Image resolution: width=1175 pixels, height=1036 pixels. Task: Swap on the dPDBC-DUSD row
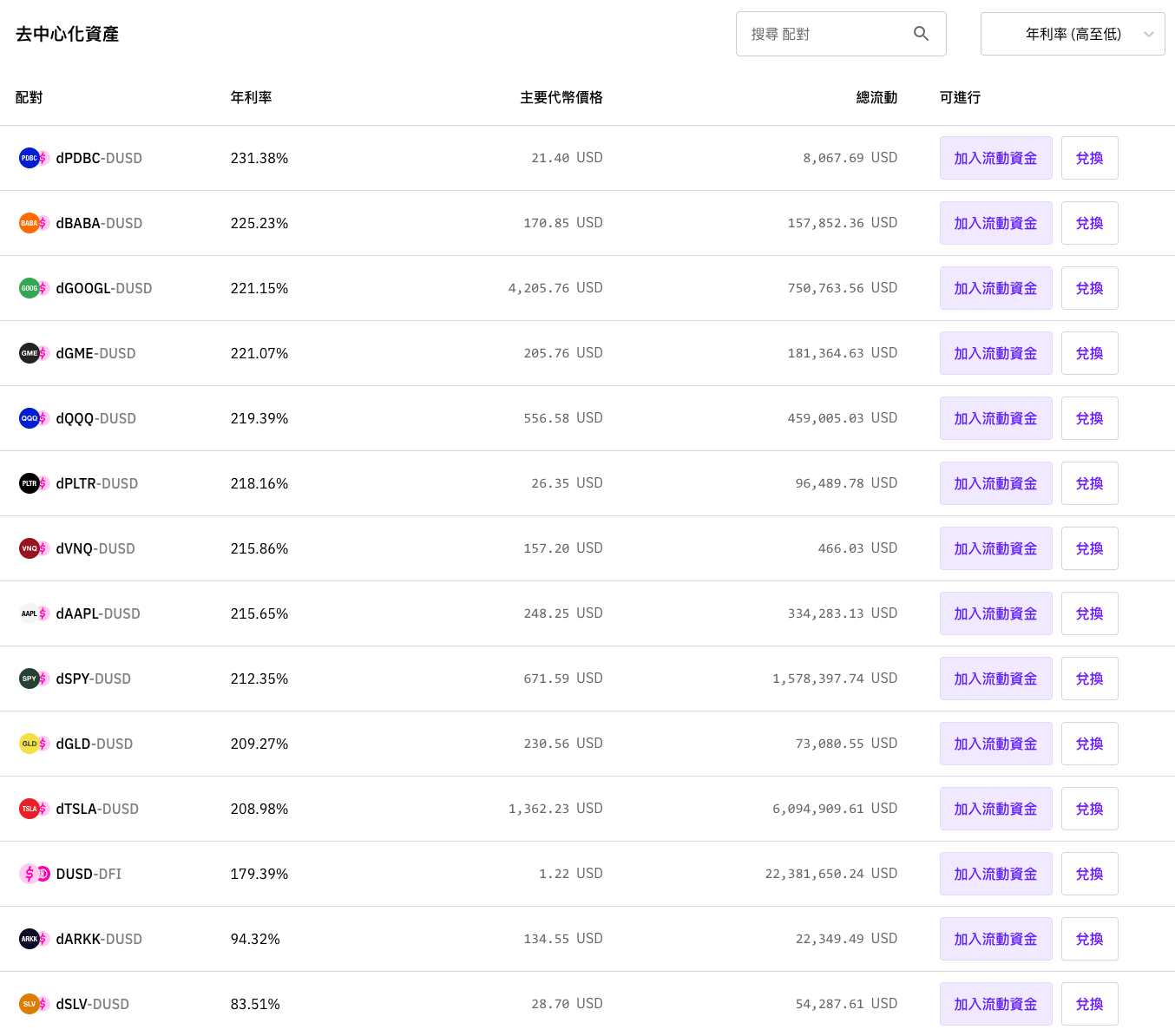(x=1089, y=158)
